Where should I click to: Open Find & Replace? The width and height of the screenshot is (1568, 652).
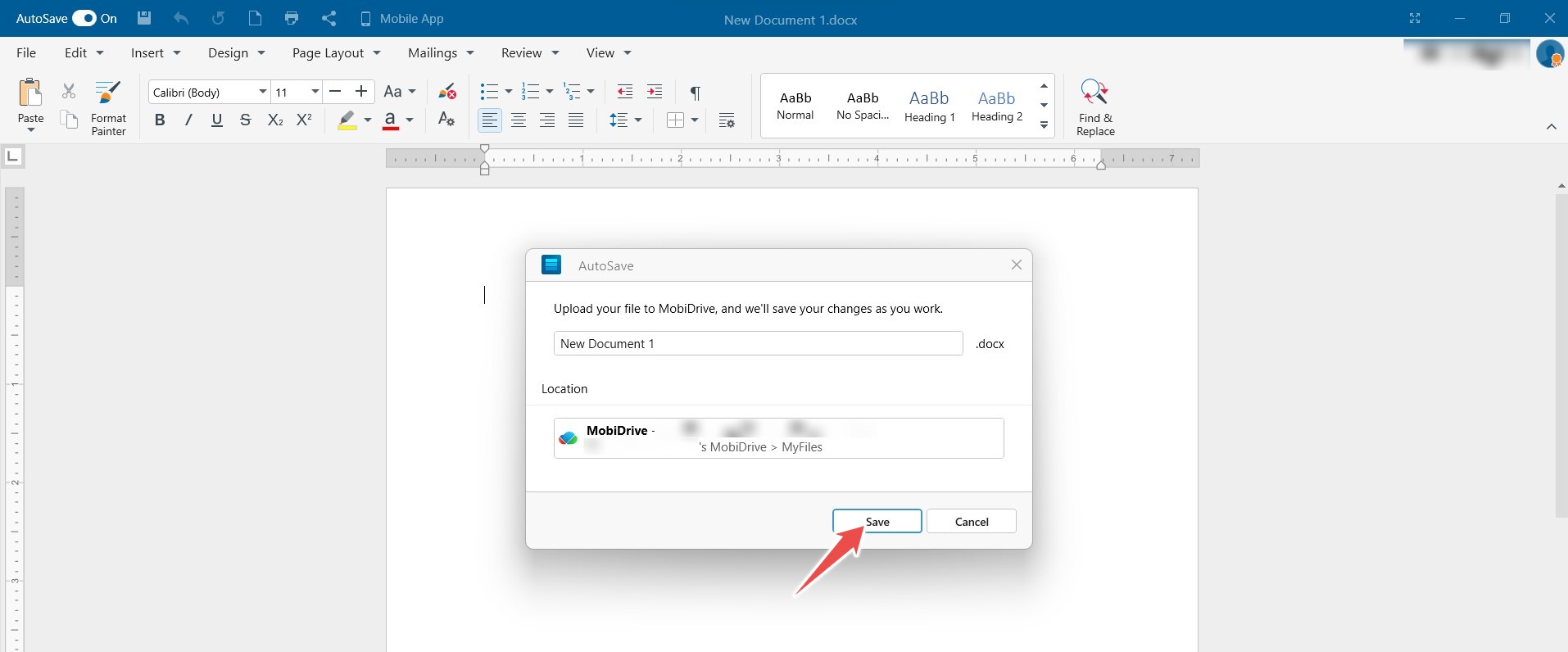(x=1095, y=107)
